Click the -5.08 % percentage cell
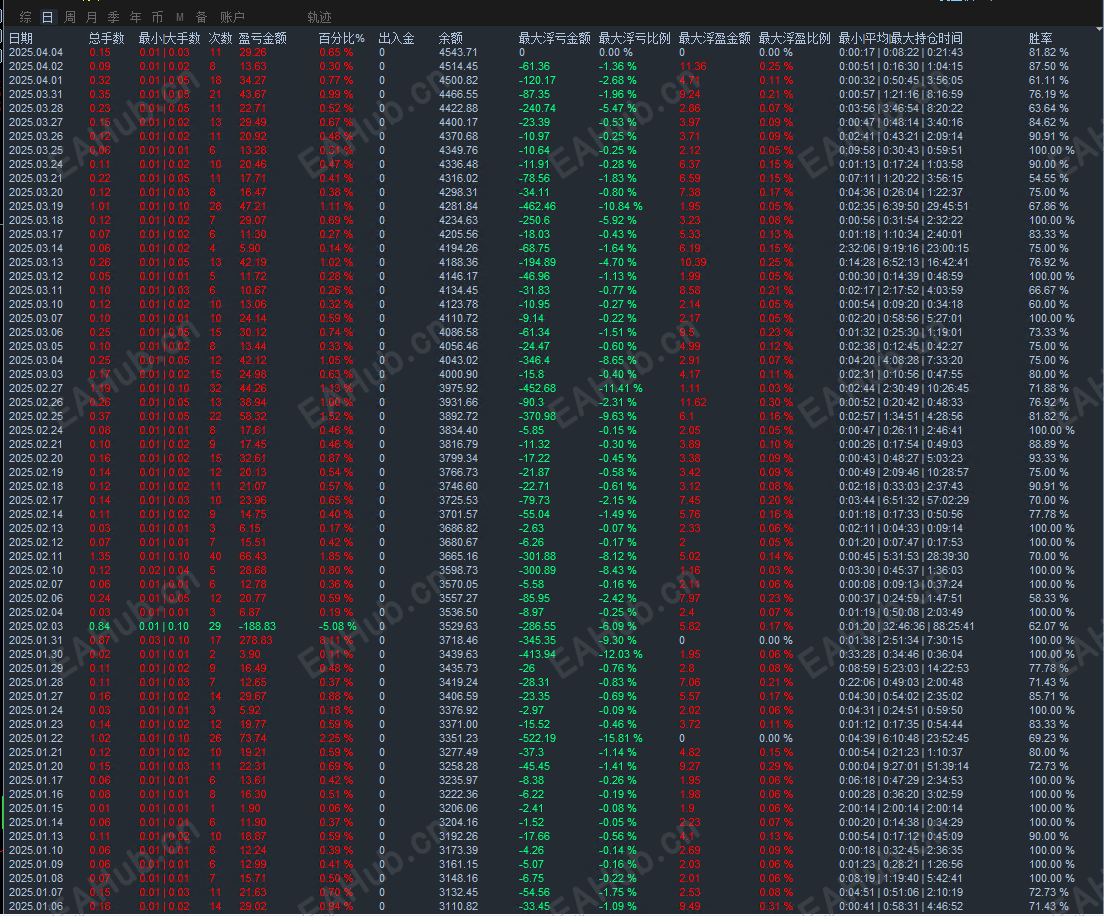This screenshot has height=916, width=1104. point(337,627)
